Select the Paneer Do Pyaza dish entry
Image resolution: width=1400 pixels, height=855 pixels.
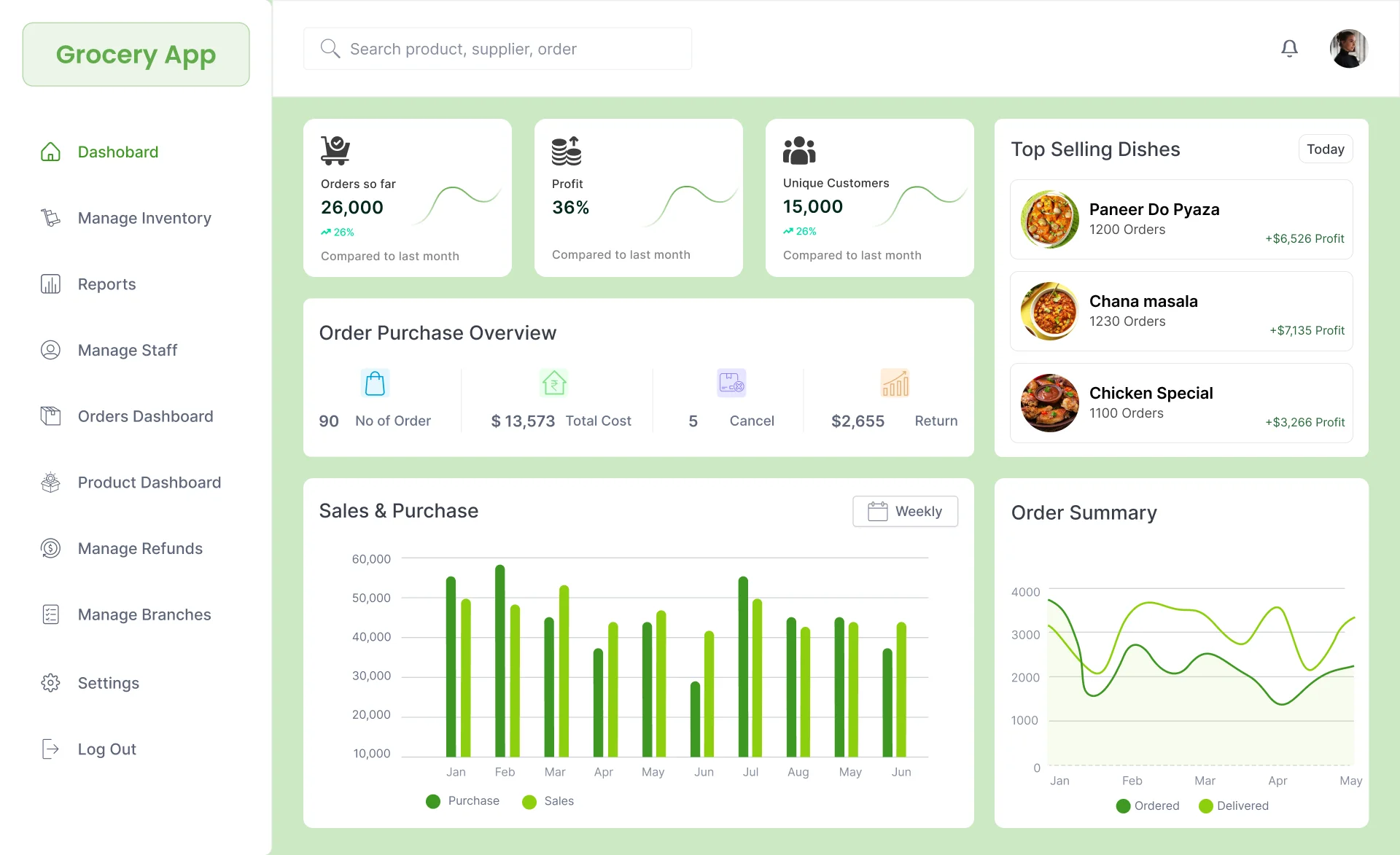(1181, 219)
